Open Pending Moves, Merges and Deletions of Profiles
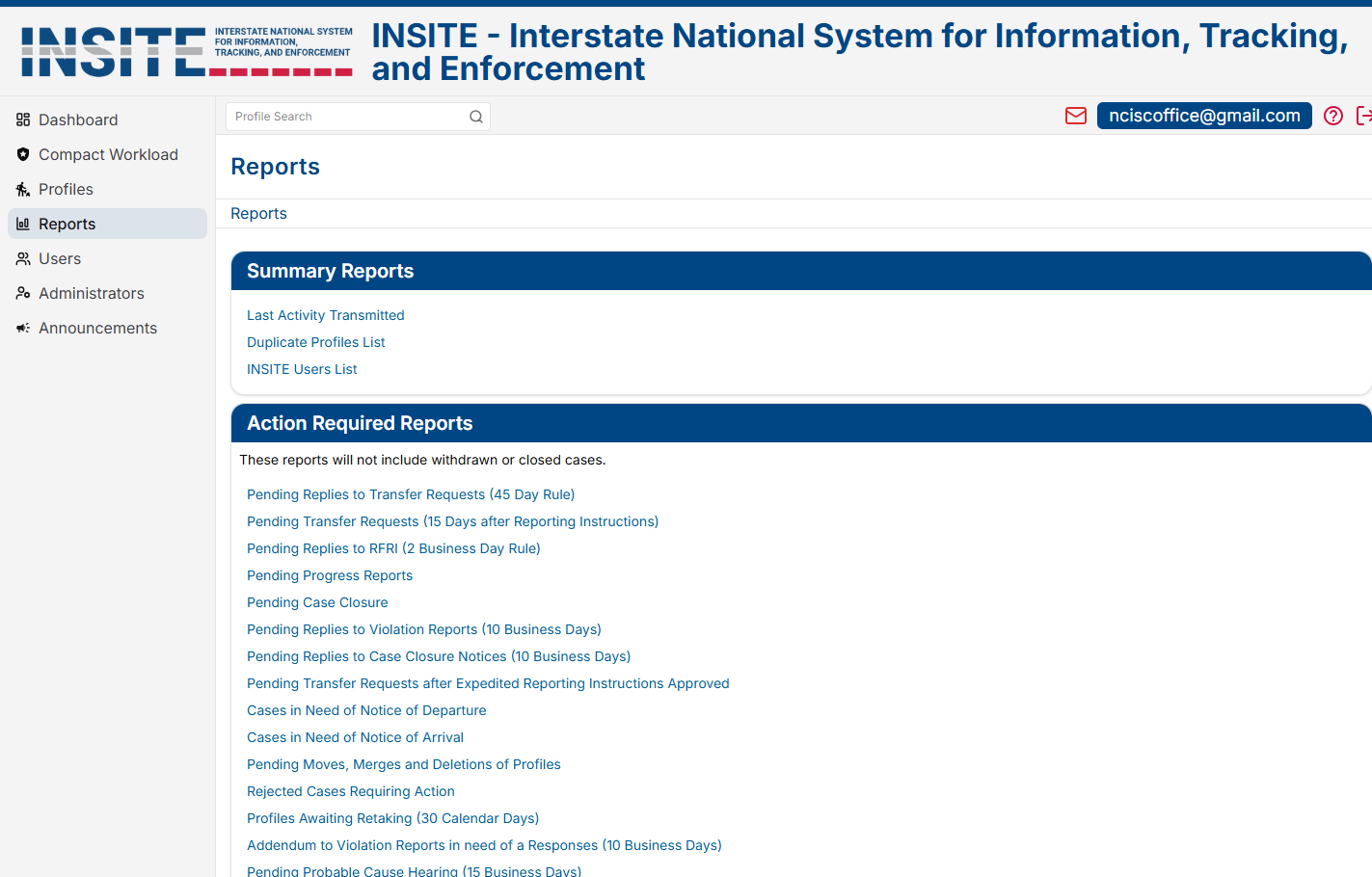1372x877 pixels. pos(404,764)
